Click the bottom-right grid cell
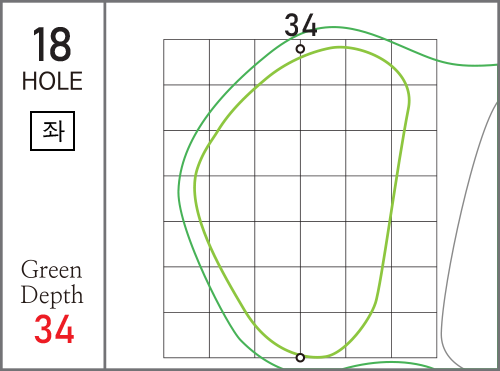The image size is (500, 371). coord(414,335)
